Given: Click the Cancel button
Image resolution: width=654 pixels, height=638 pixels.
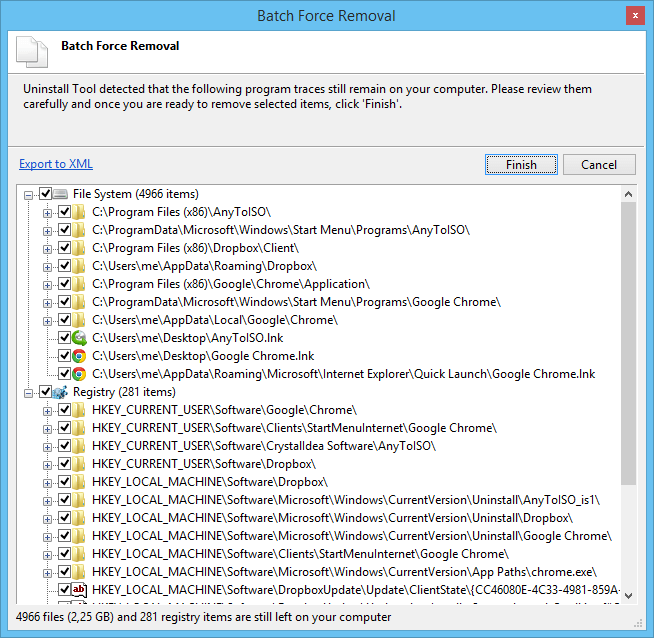Looking at the screenshot, I should 599,164.
